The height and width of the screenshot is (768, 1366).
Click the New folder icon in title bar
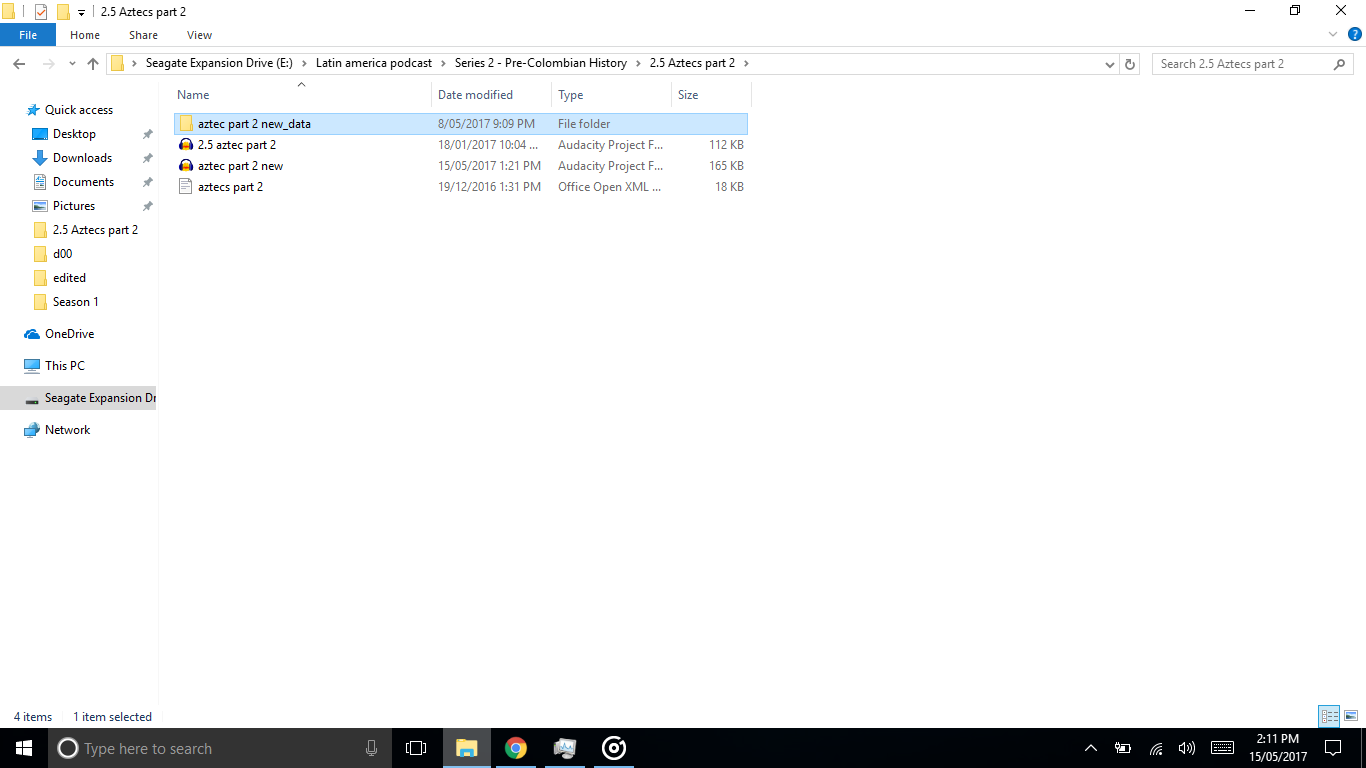(63, 12)
